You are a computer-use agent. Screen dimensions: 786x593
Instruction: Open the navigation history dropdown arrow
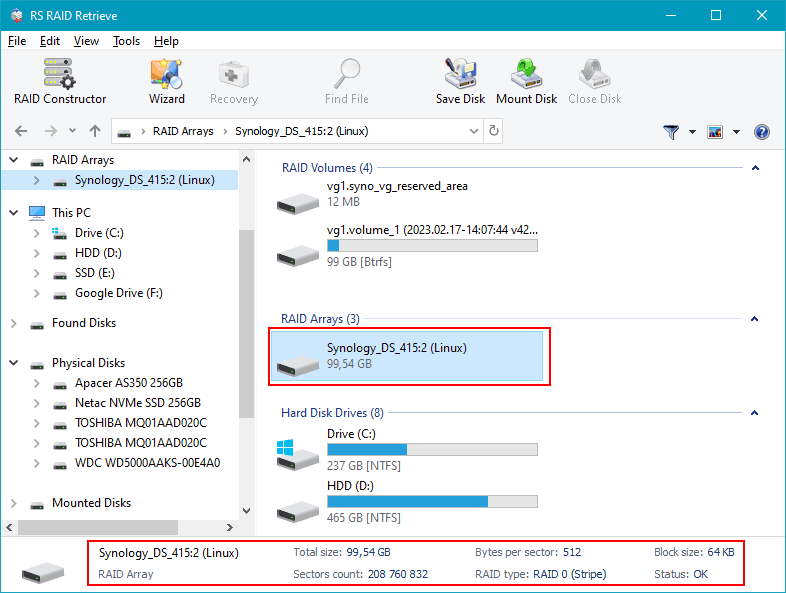(73, 131)
